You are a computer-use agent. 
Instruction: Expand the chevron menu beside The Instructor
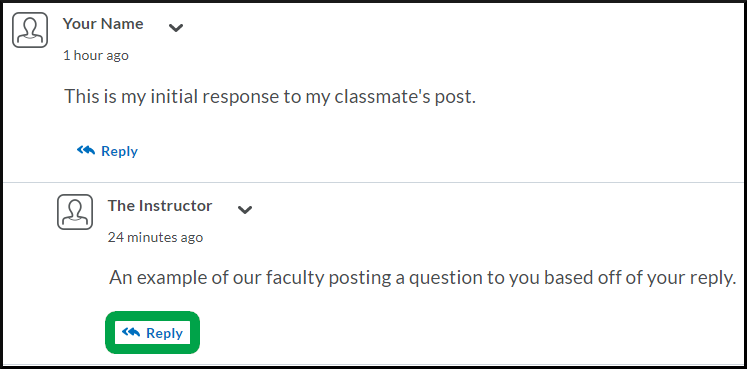(244, 209)
